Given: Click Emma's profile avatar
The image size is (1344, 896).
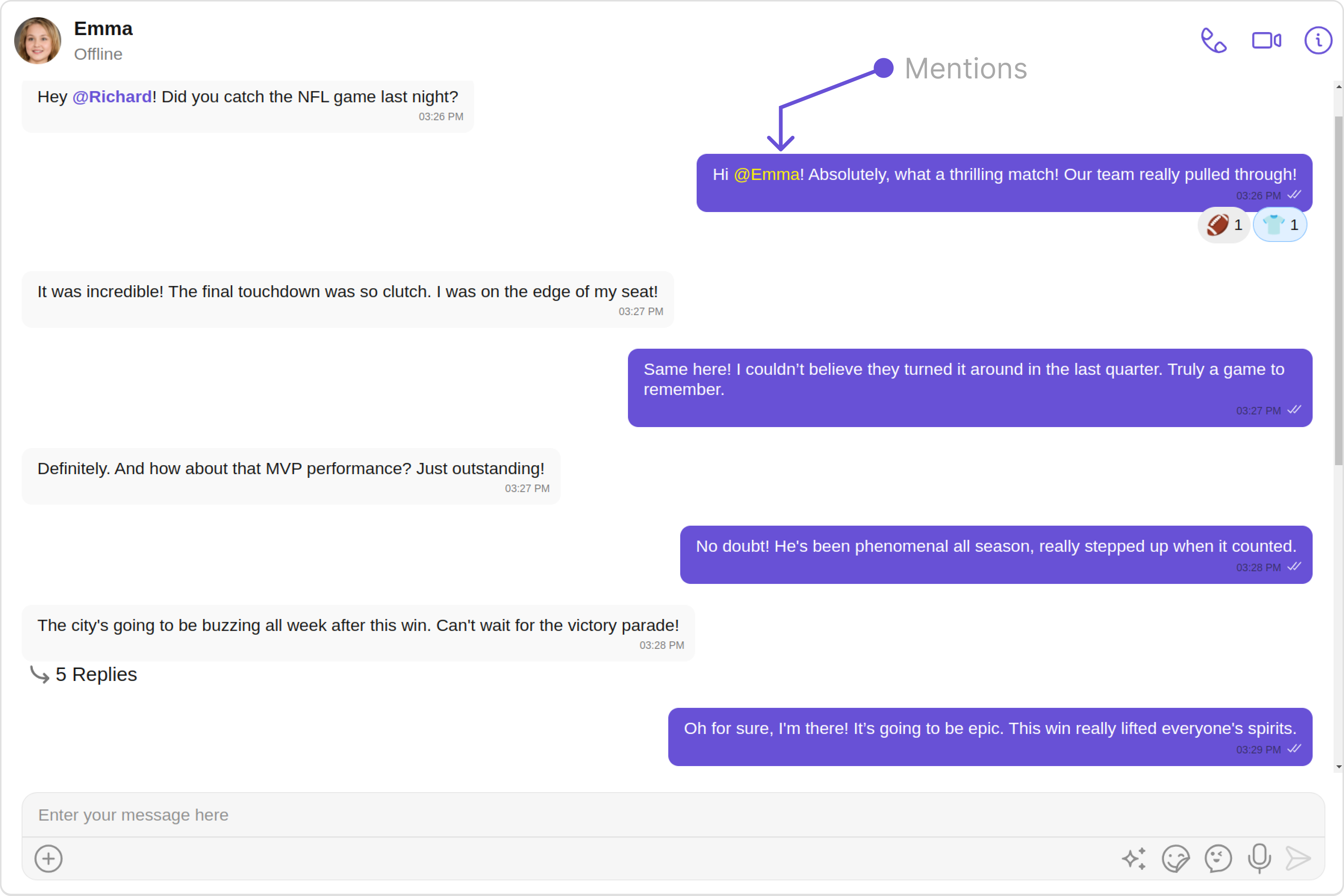Looking at the screenshot, I should [38, 41].
